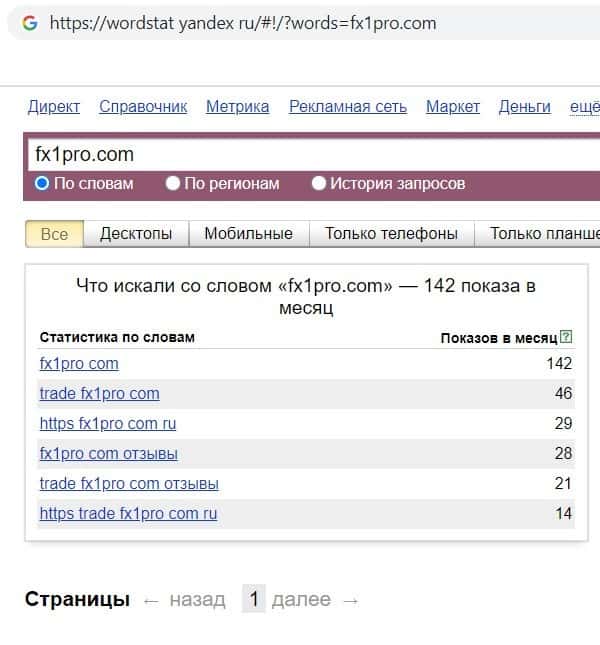This screenshot has height=645, width=600.
Task: Open the 'Директ' top menu link
Action: click(54, 106)
